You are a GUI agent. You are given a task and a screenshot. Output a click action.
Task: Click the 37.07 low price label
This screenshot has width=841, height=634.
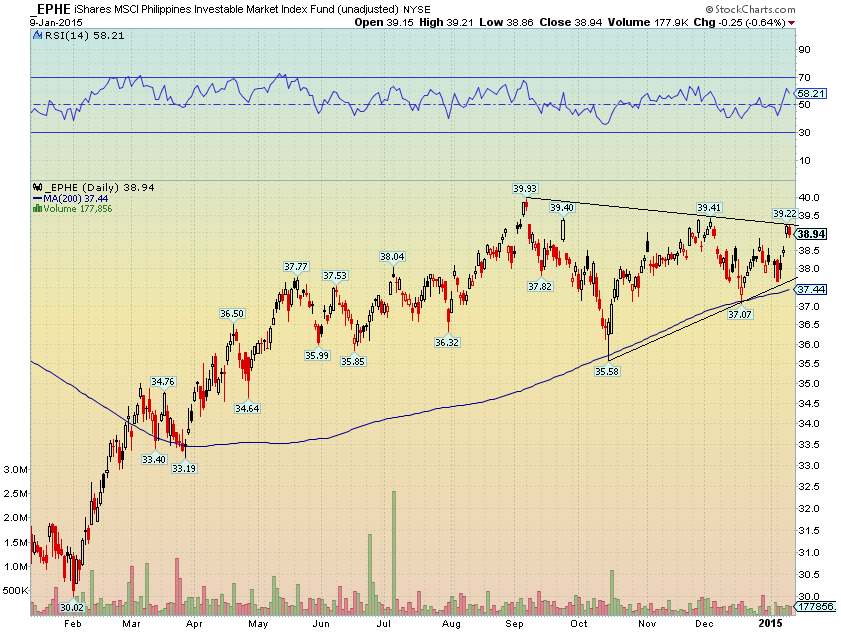click(x=740, y=314)
